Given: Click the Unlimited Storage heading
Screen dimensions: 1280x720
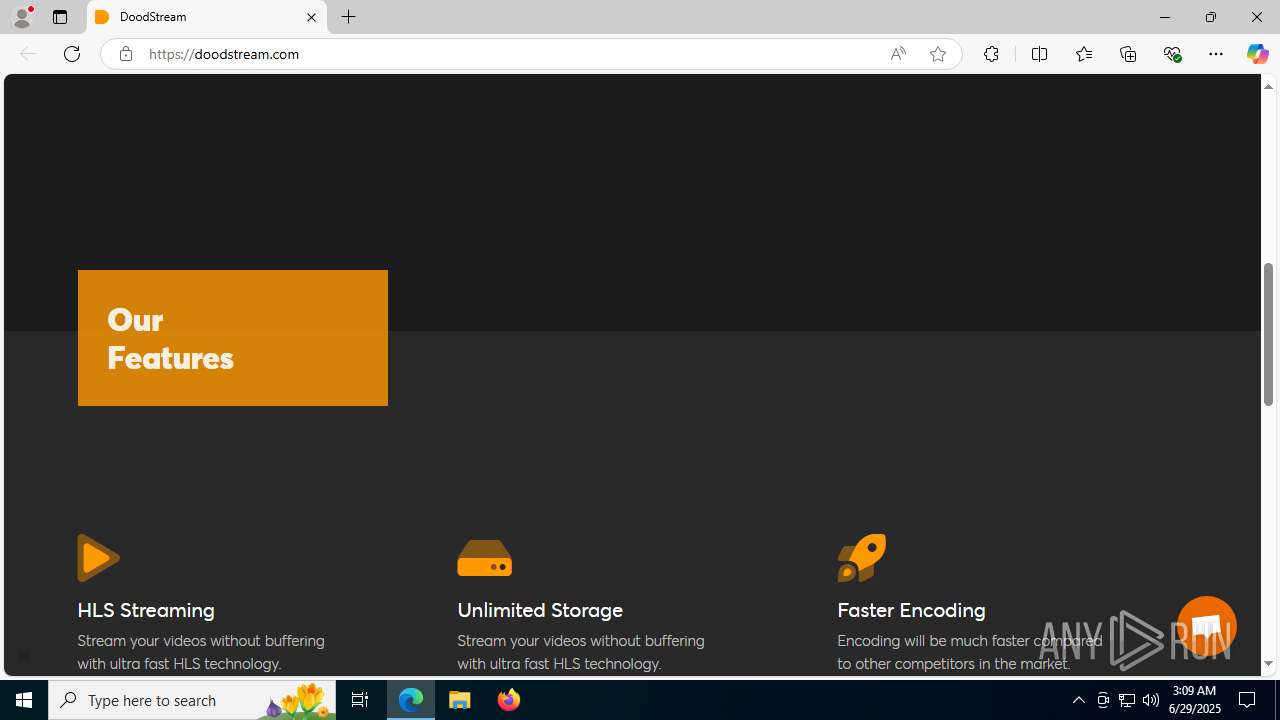Looking at the screenshot, I should click(540, 610).
